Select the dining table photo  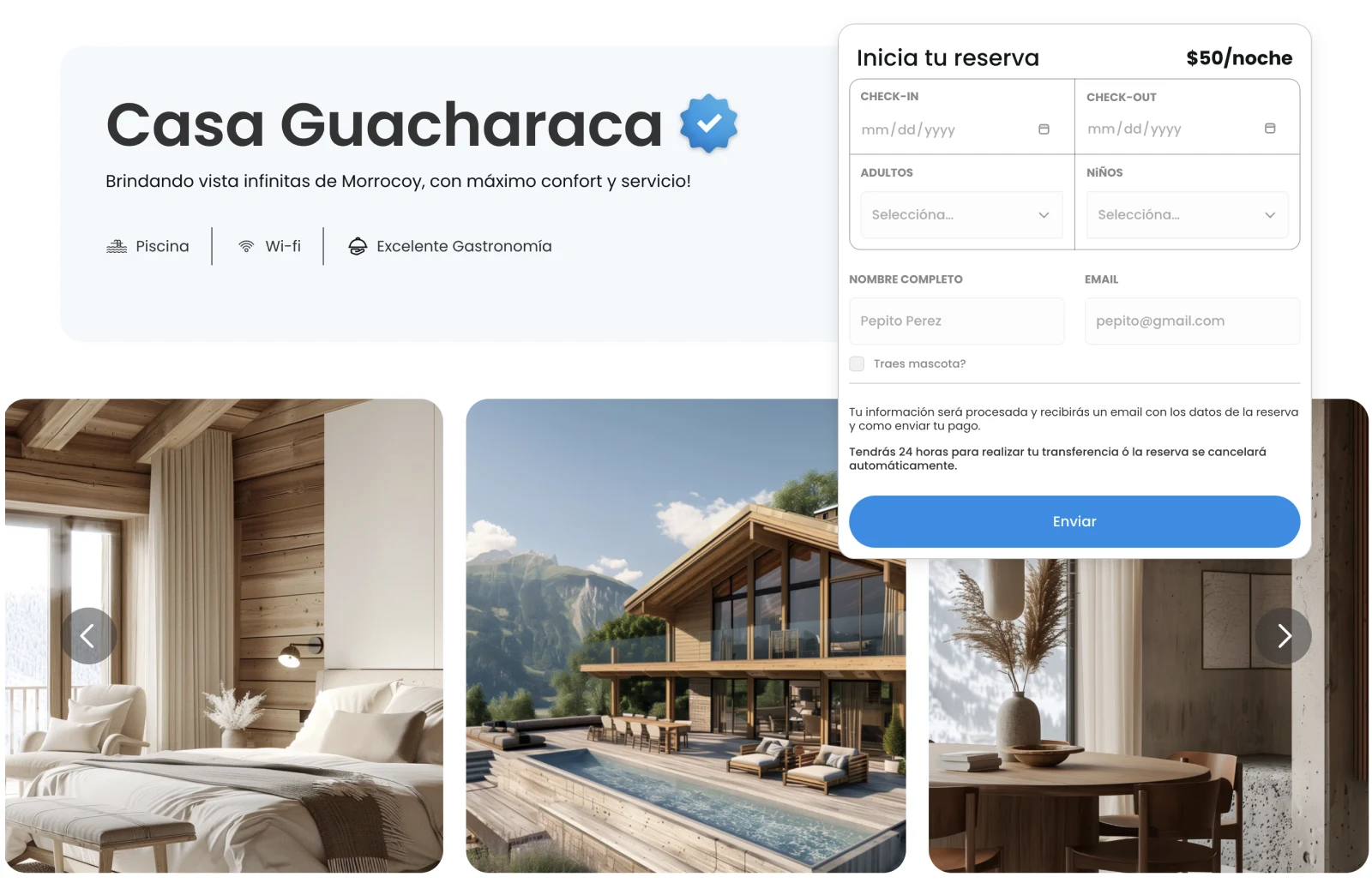[1148, 716]
